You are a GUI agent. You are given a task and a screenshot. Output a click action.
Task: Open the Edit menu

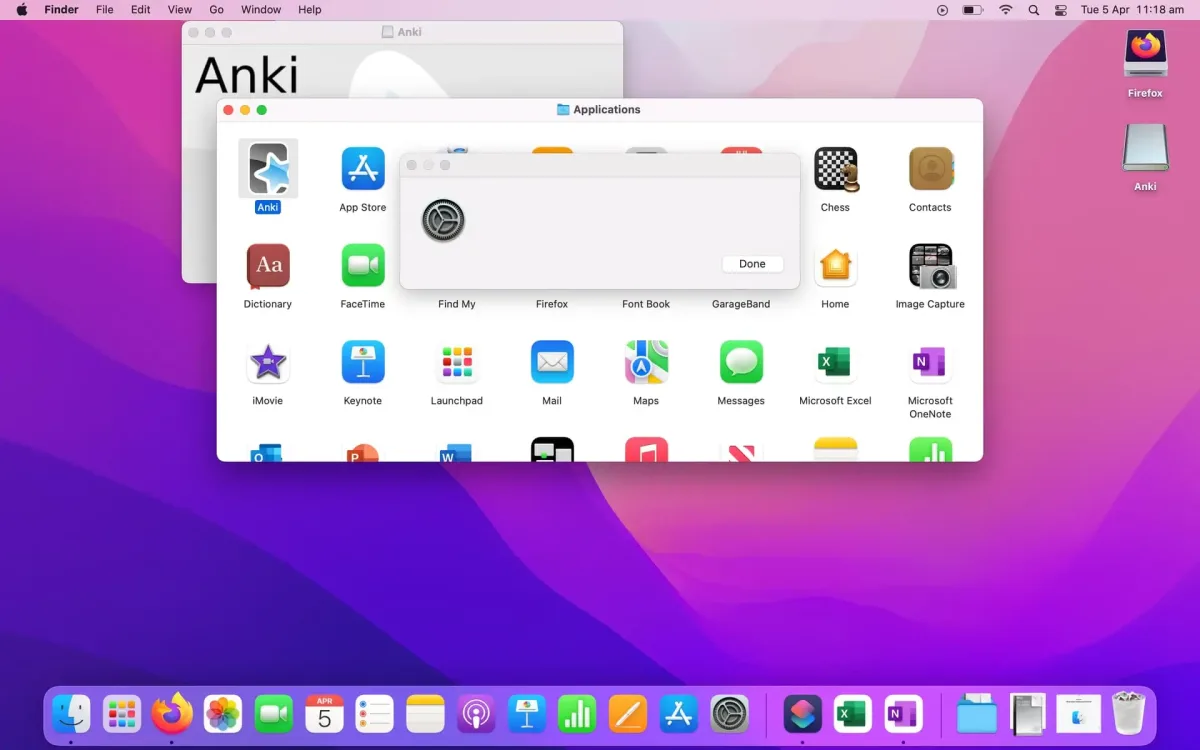pyautogui.click(x=141, y=10)
